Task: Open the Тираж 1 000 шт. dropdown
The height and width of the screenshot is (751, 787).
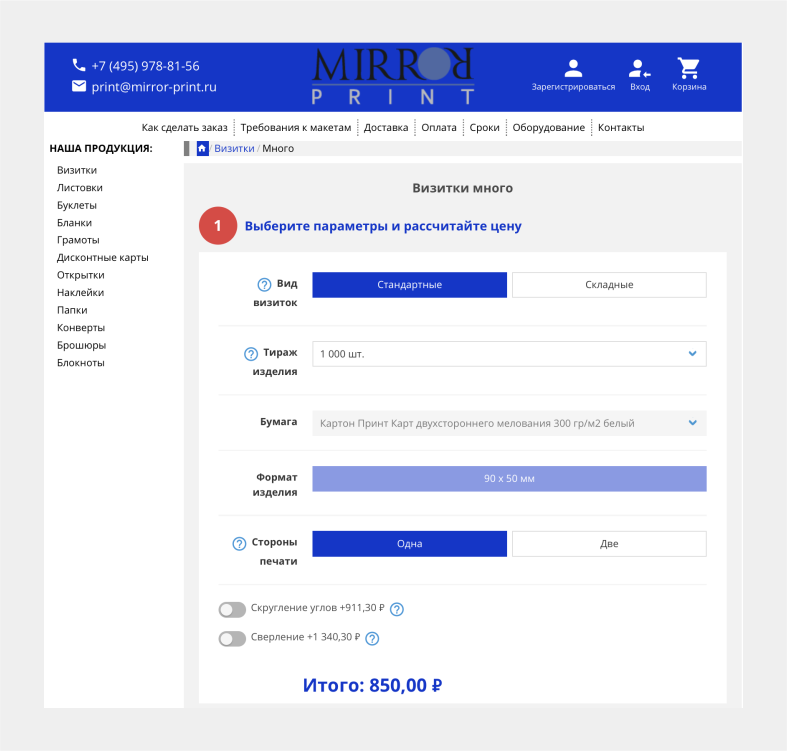Action: (509, 354)
